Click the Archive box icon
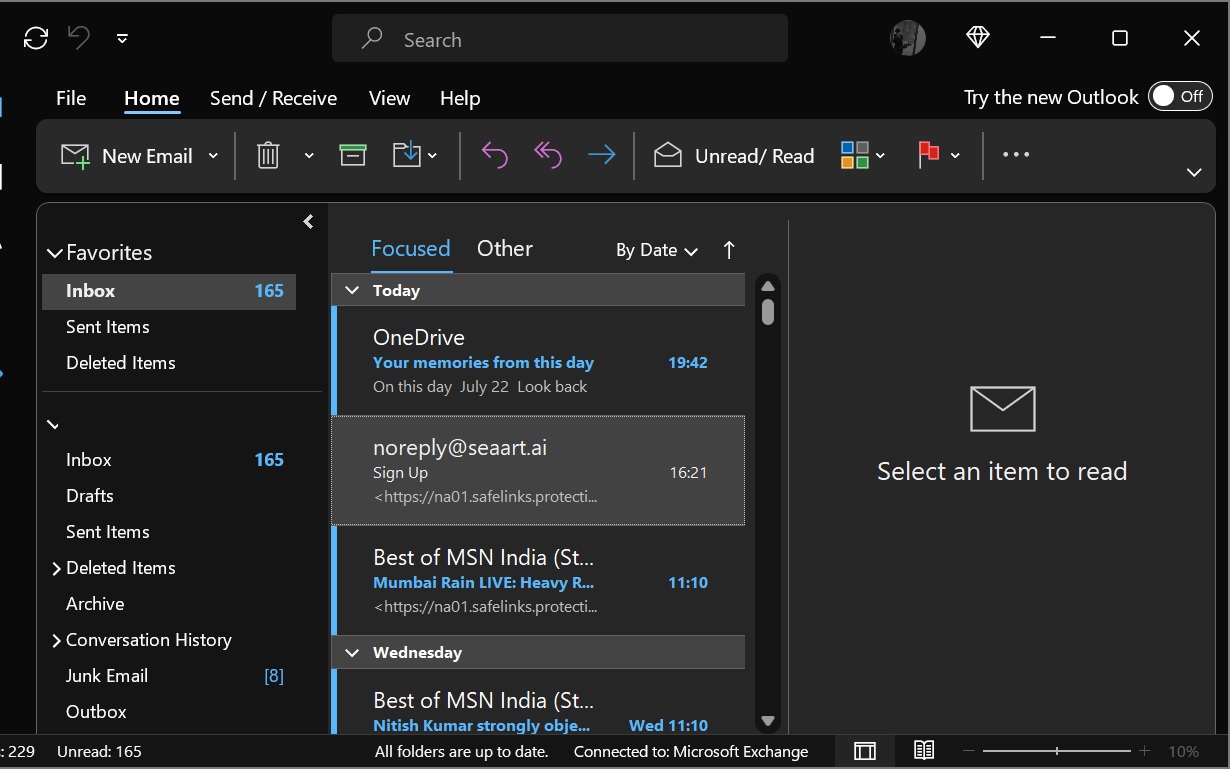The height and width of the screenshot is (769, 1230). [353, 155]
